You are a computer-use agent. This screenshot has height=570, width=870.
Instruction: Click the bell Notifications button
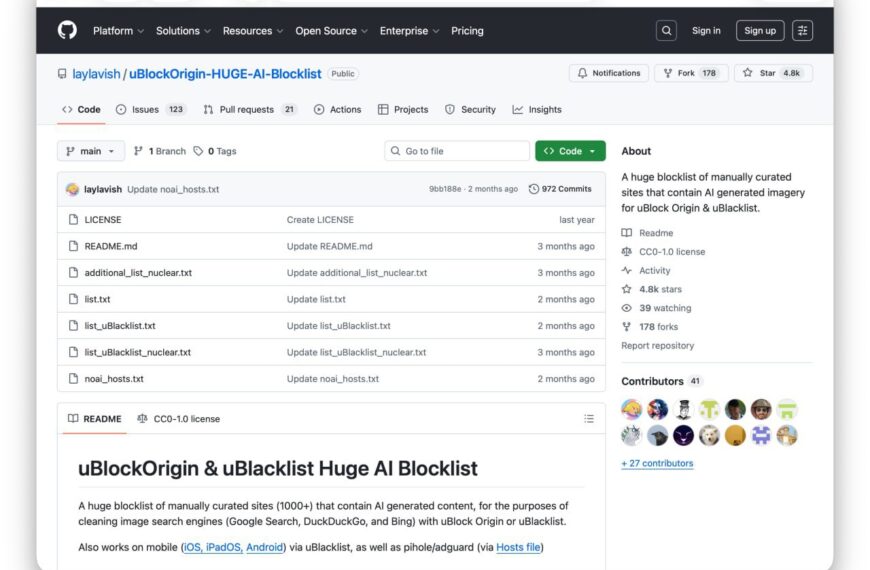[609, 73]
